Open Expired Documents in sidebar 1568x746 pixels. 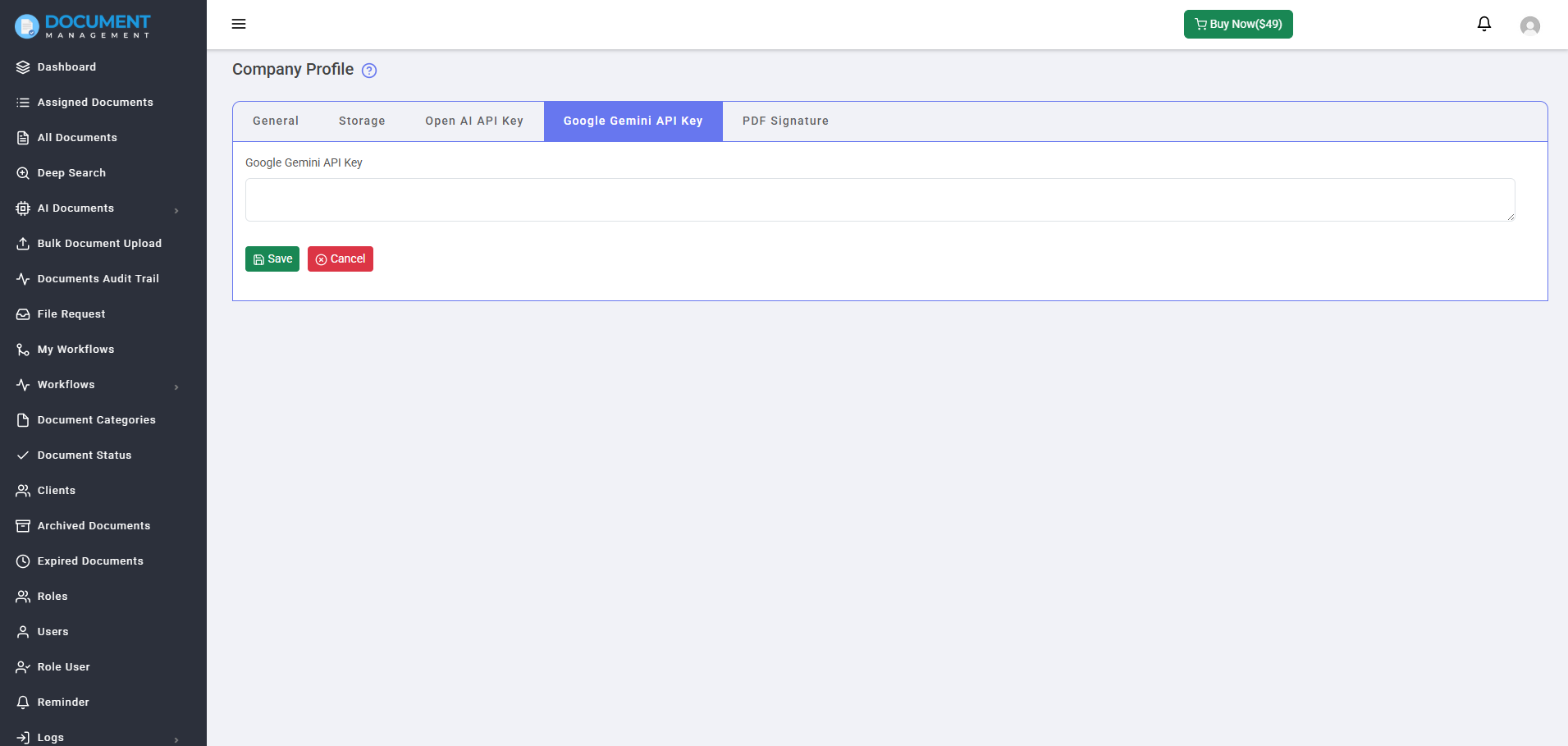[x=90, y=561]
